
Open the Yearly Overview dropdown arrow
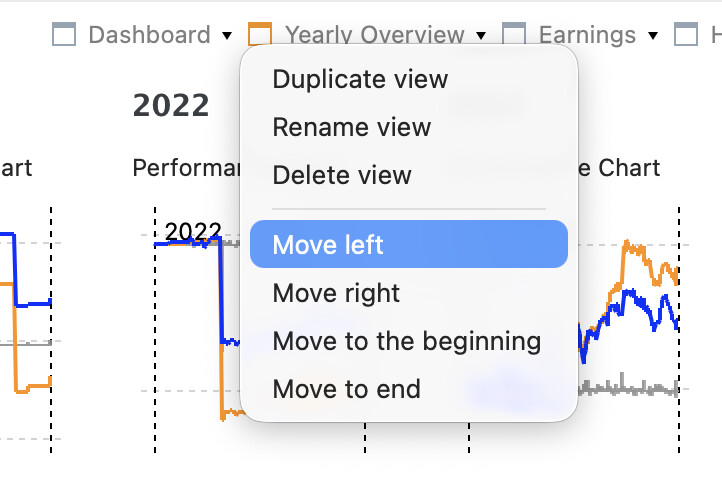(481, 35)
